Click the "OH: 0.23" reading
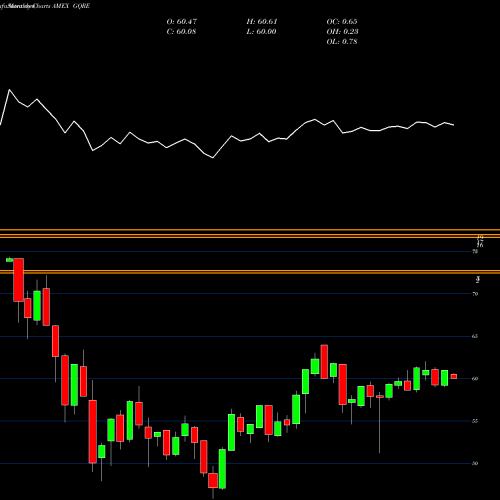 [x=342, y=32]
